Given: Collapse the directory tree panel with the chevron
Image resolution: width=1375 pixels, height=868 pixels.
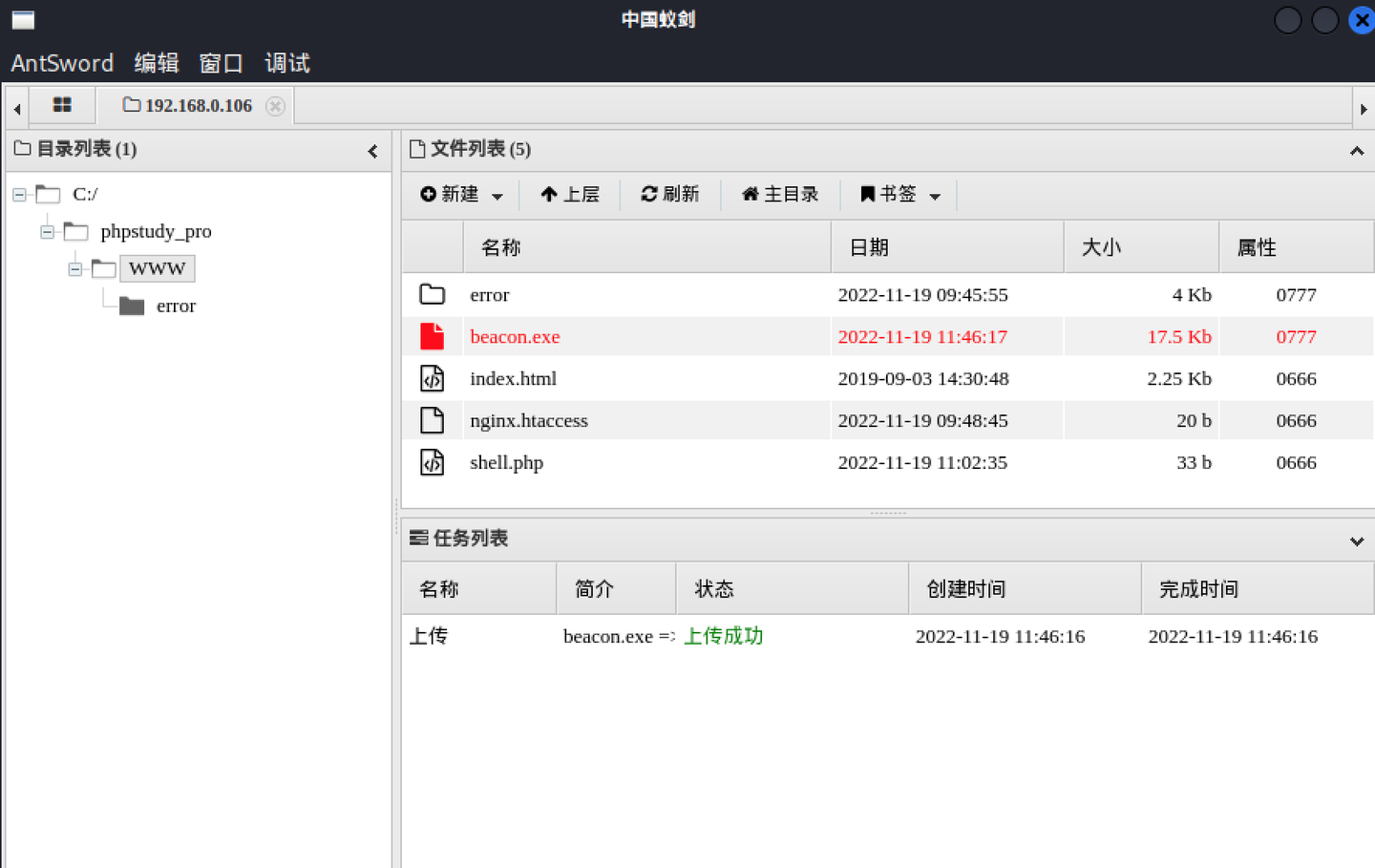Looking at the screenshot, I should point(372,151).
